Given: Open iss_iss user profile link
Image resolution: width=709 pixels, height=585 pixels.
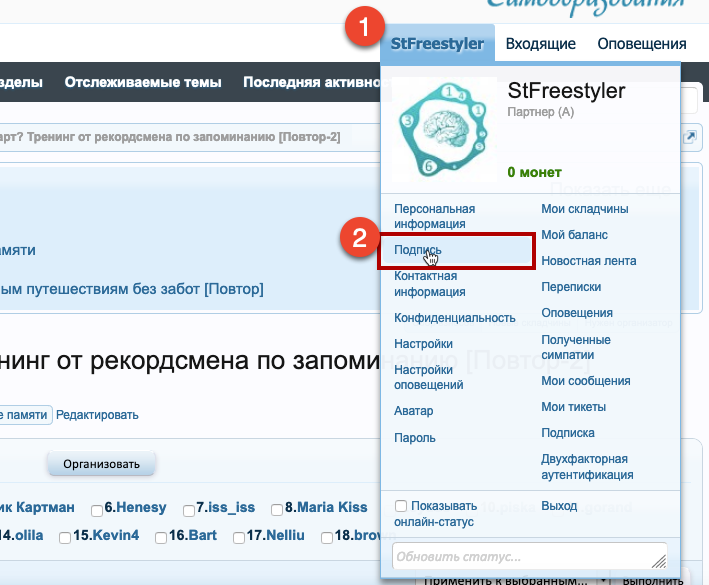Looking at the screenshot, I should point(232,507).
